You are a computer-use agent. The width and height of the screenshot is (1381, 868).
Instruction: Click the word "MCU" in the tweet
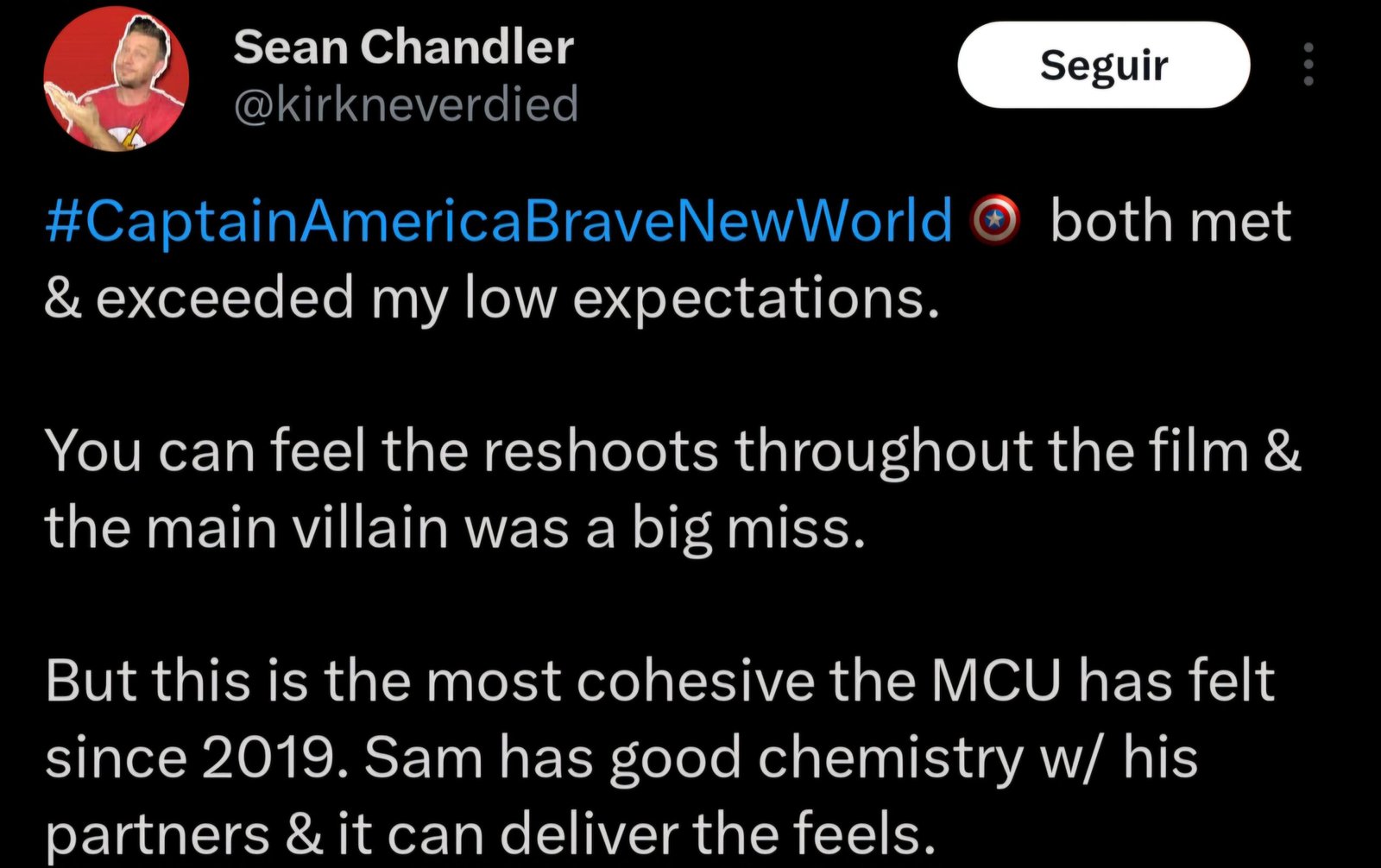pos(995,681)
